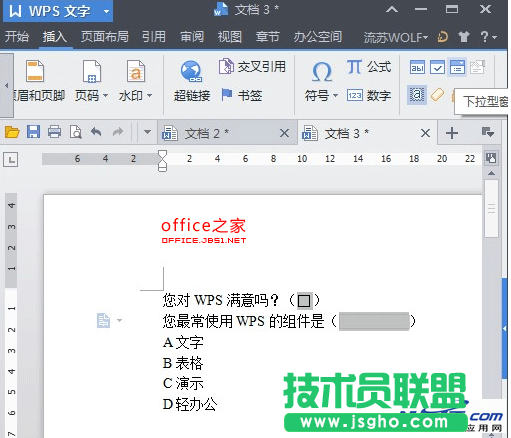511x438 pixels.
Task: Open the 流苏WOLF account dropdown
Action: [x=396, y=37]
